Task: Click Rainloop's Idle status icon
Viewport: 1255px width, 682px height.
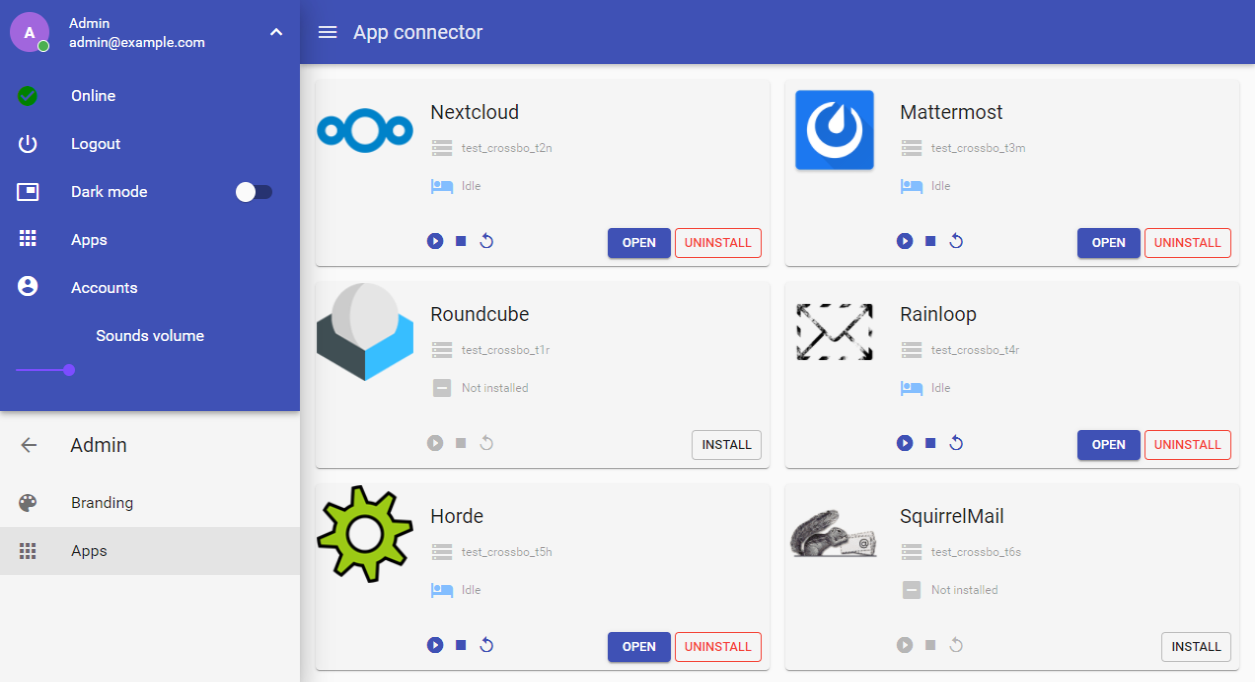Action: (911, 388)
